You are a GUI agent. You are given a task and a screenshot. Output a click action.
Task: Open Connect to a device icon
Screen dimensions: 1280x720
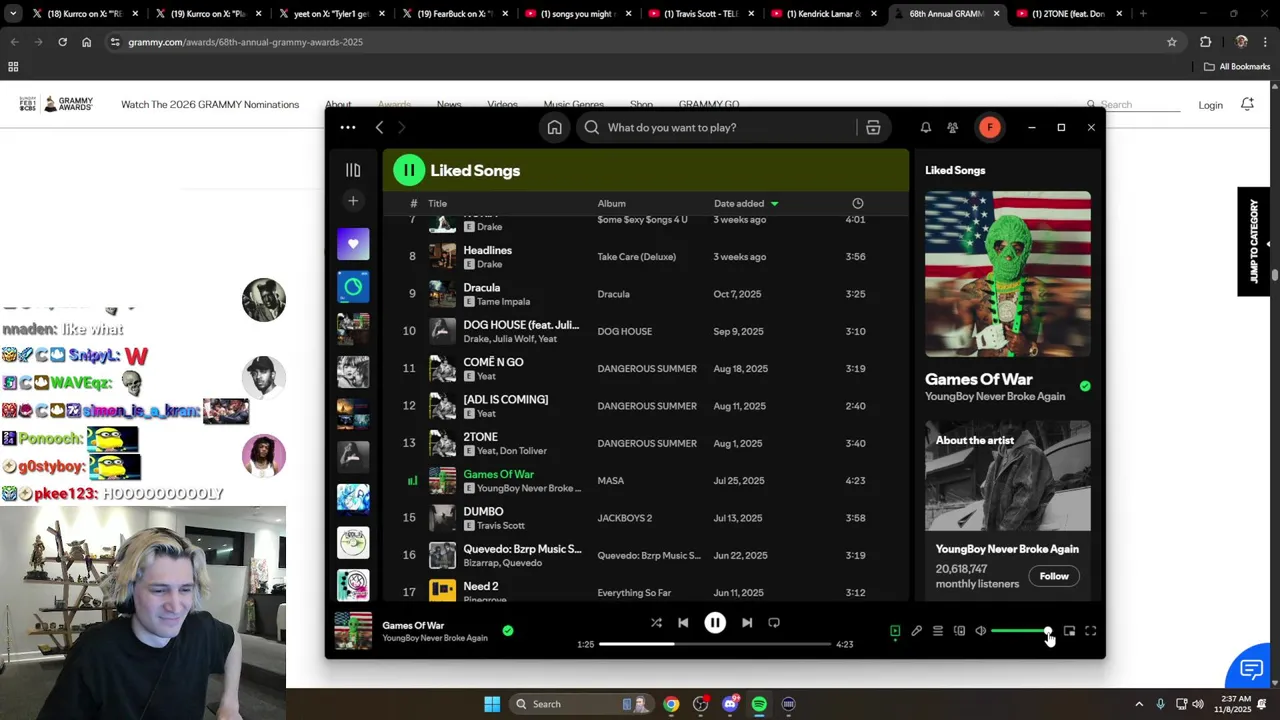pyautogui.click(x=959, y=631)
